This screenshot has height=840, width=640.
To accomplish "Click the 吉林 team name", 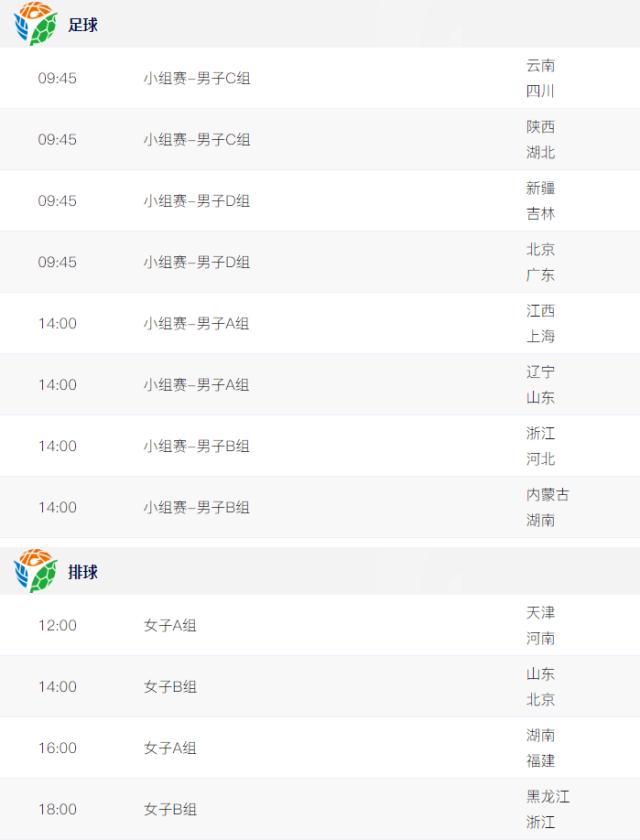I will coord(541,214).
